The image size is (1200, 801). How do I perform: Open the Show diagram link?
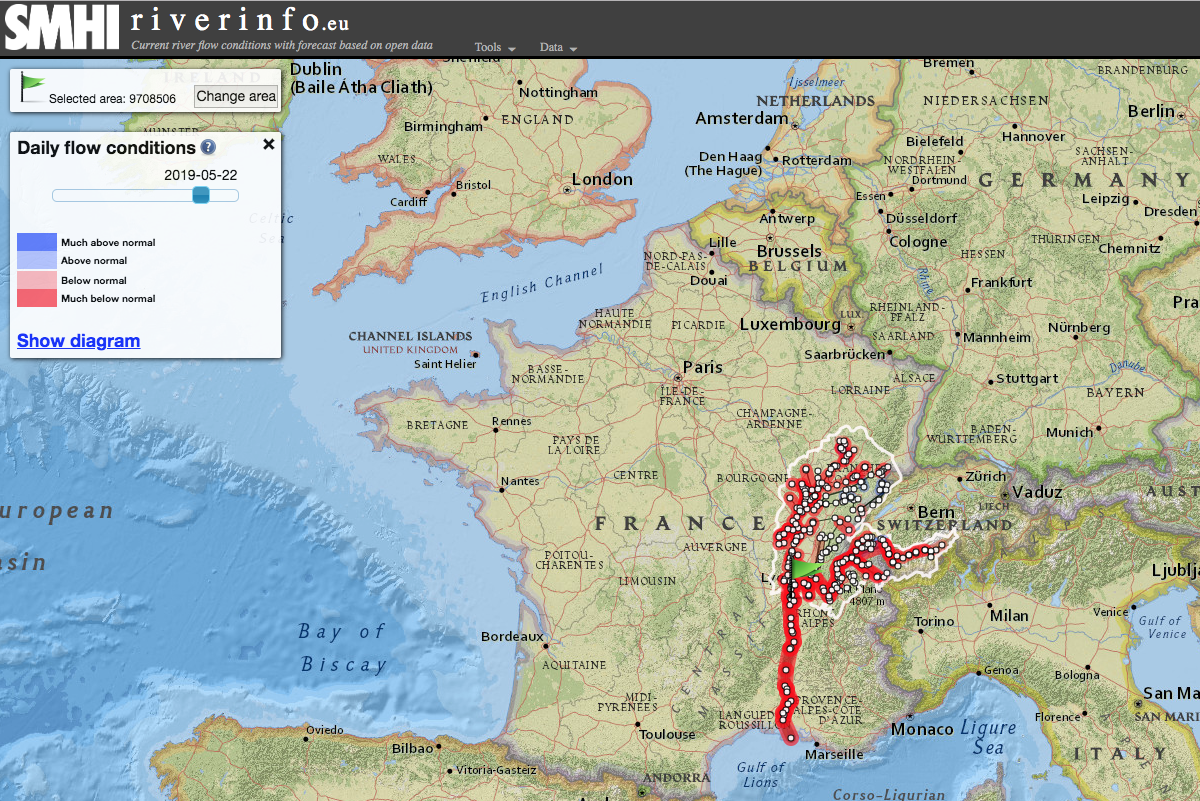(x=79, y=341)
